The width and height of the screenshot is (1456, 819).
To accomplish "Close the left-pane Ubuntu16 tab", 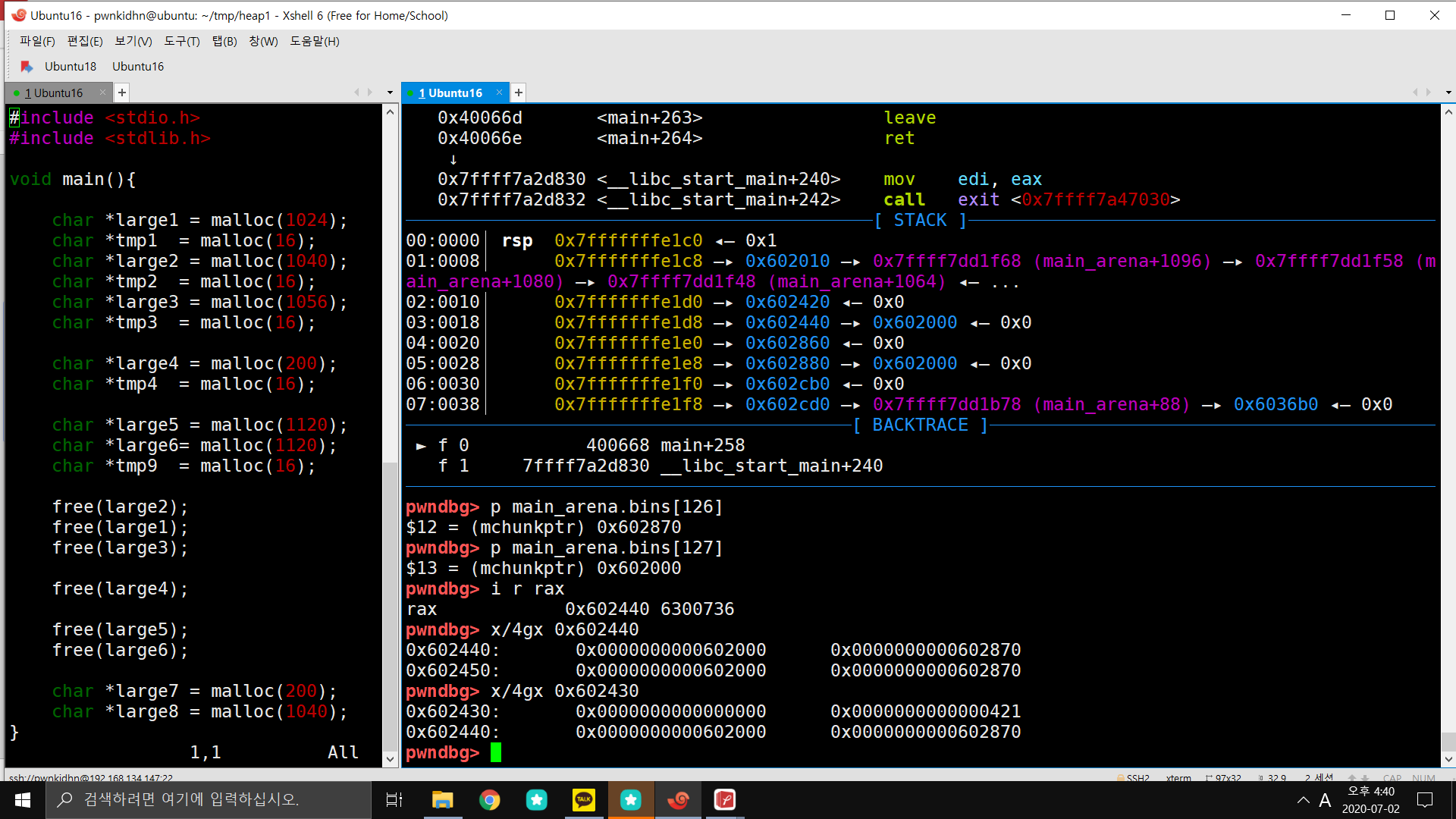I will pos(103,93).
